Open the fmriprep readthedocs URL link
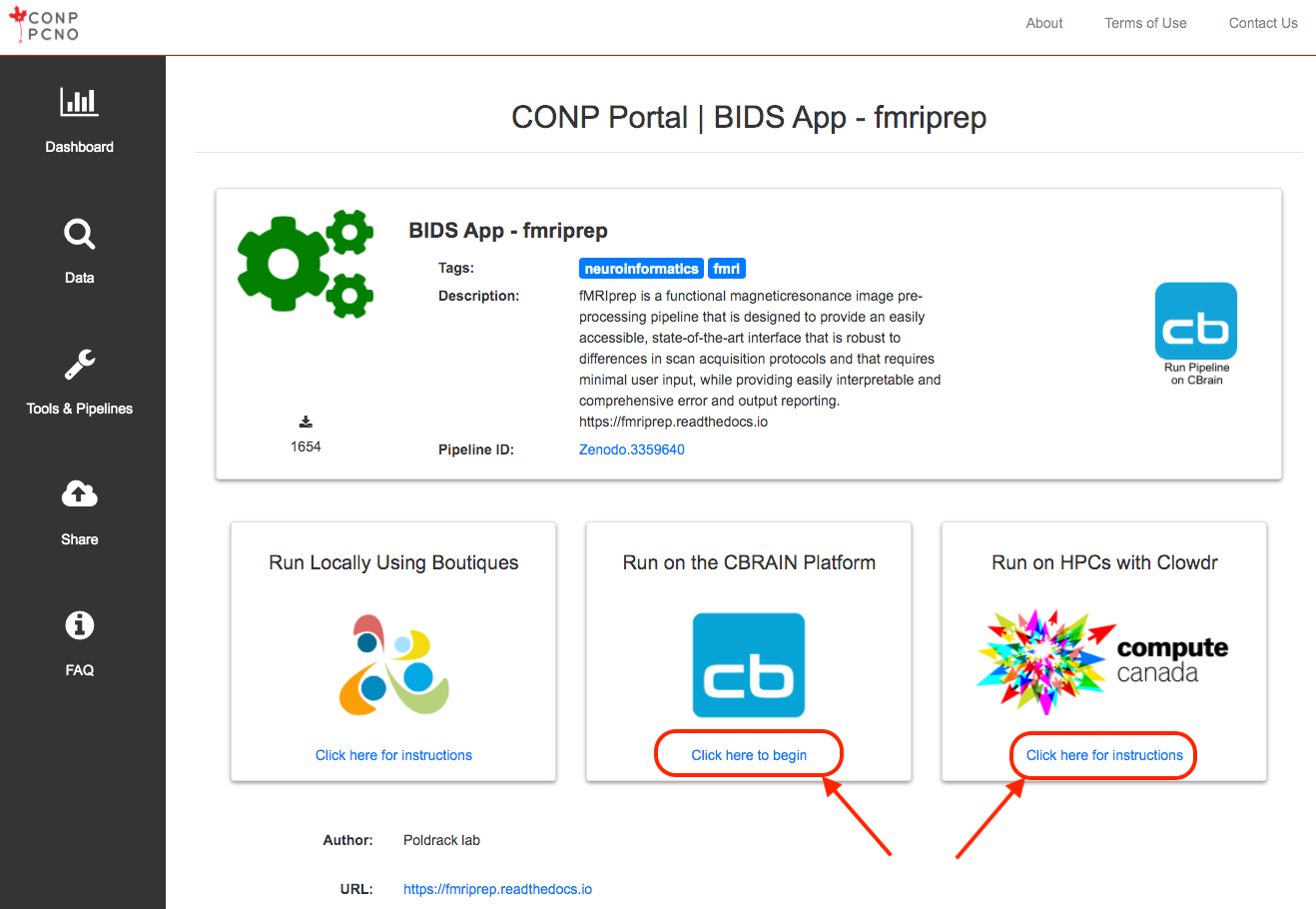Screen dimensions: 1316x909 497,888
